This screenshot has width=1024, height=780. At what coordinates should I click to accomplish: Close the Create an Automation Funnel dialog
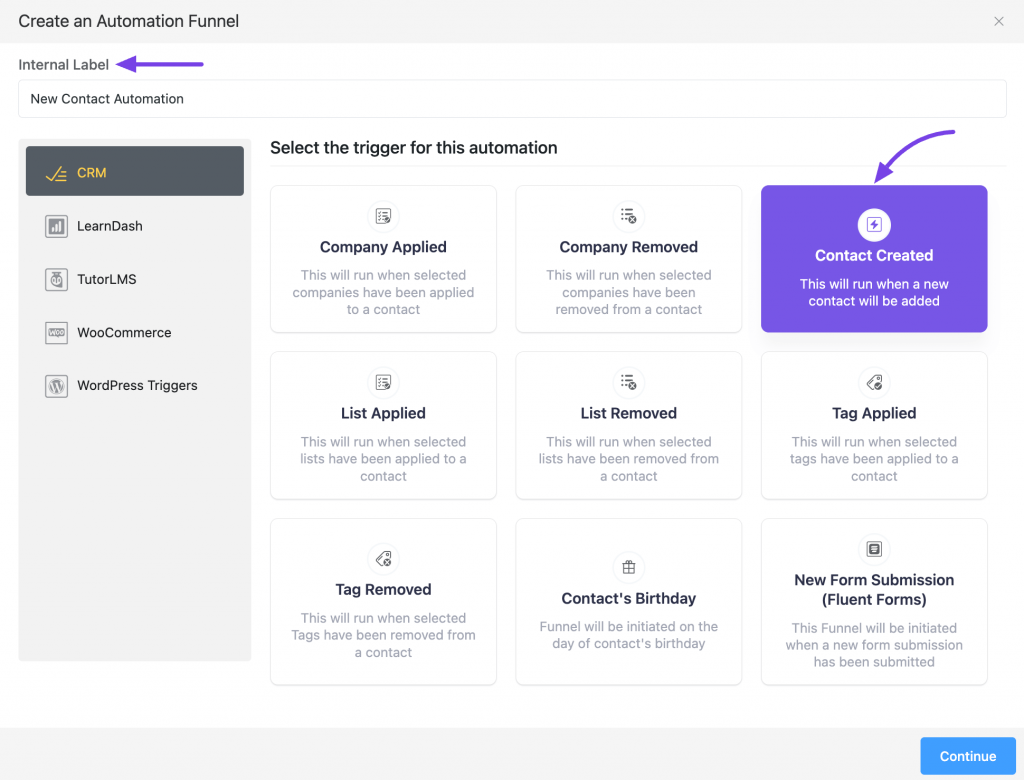pos(997,21)
